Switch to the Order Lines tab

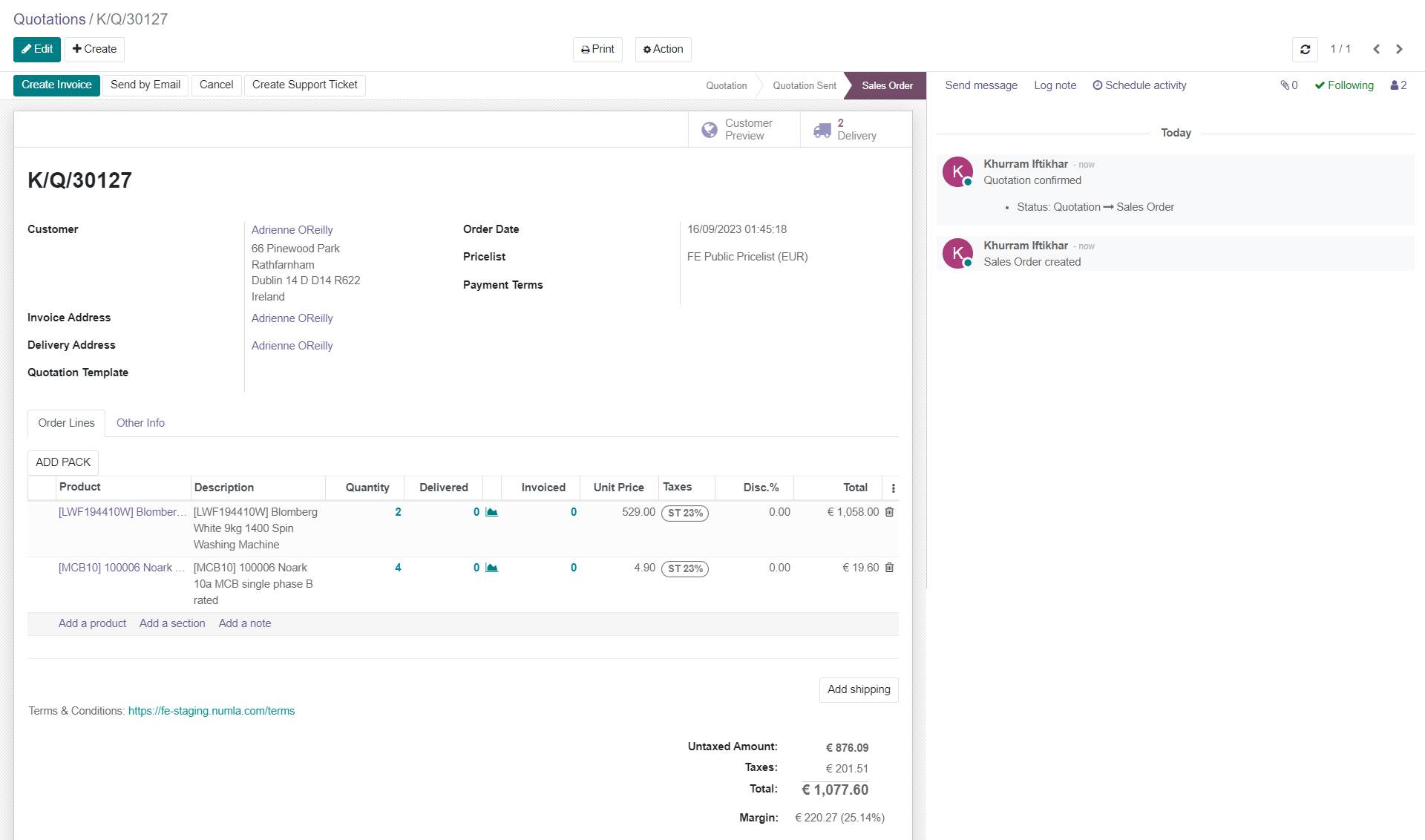point(66,423)
